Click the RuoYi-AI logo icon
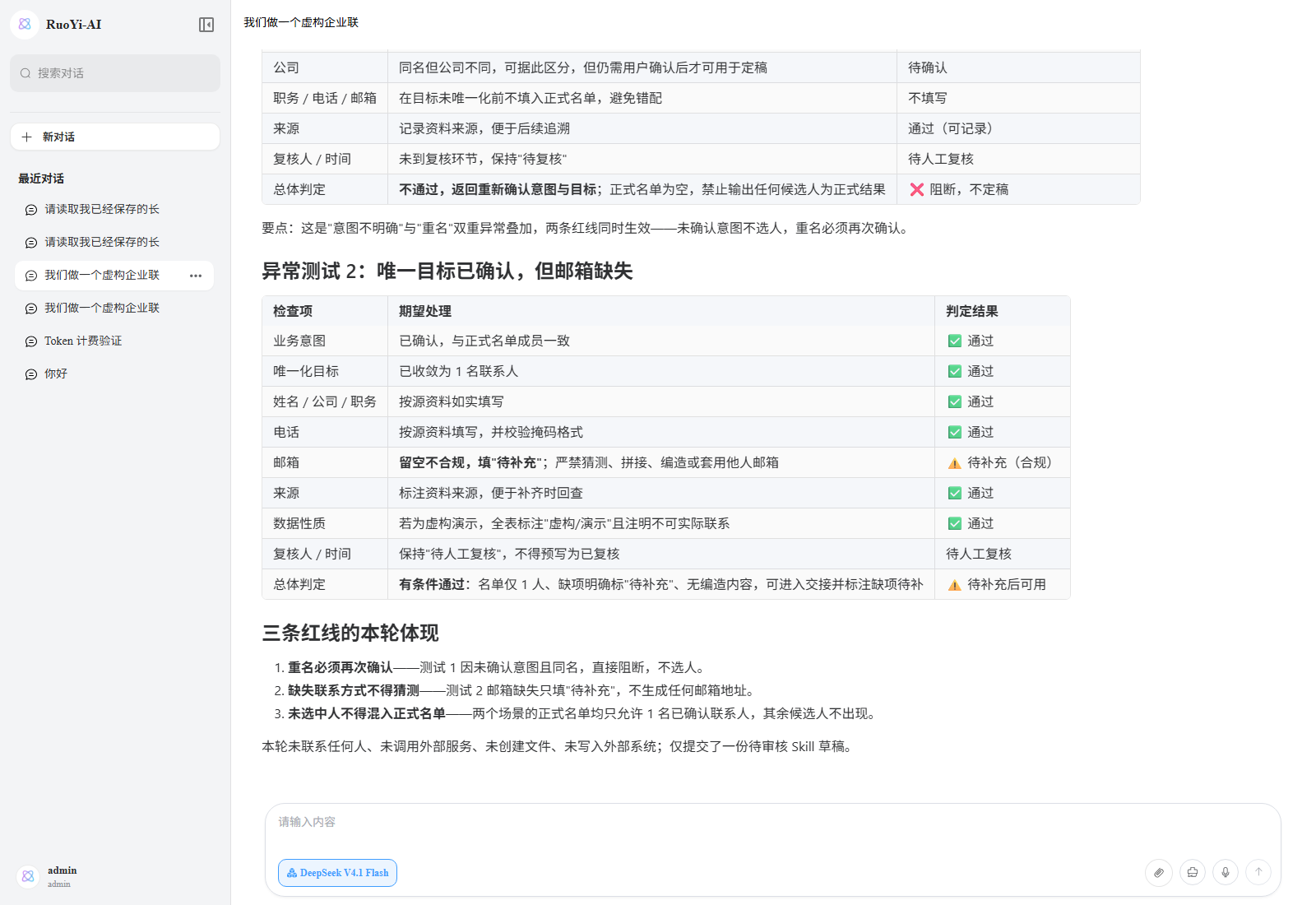Viewport: 1316px width, 905px height. tap(25, 25)
